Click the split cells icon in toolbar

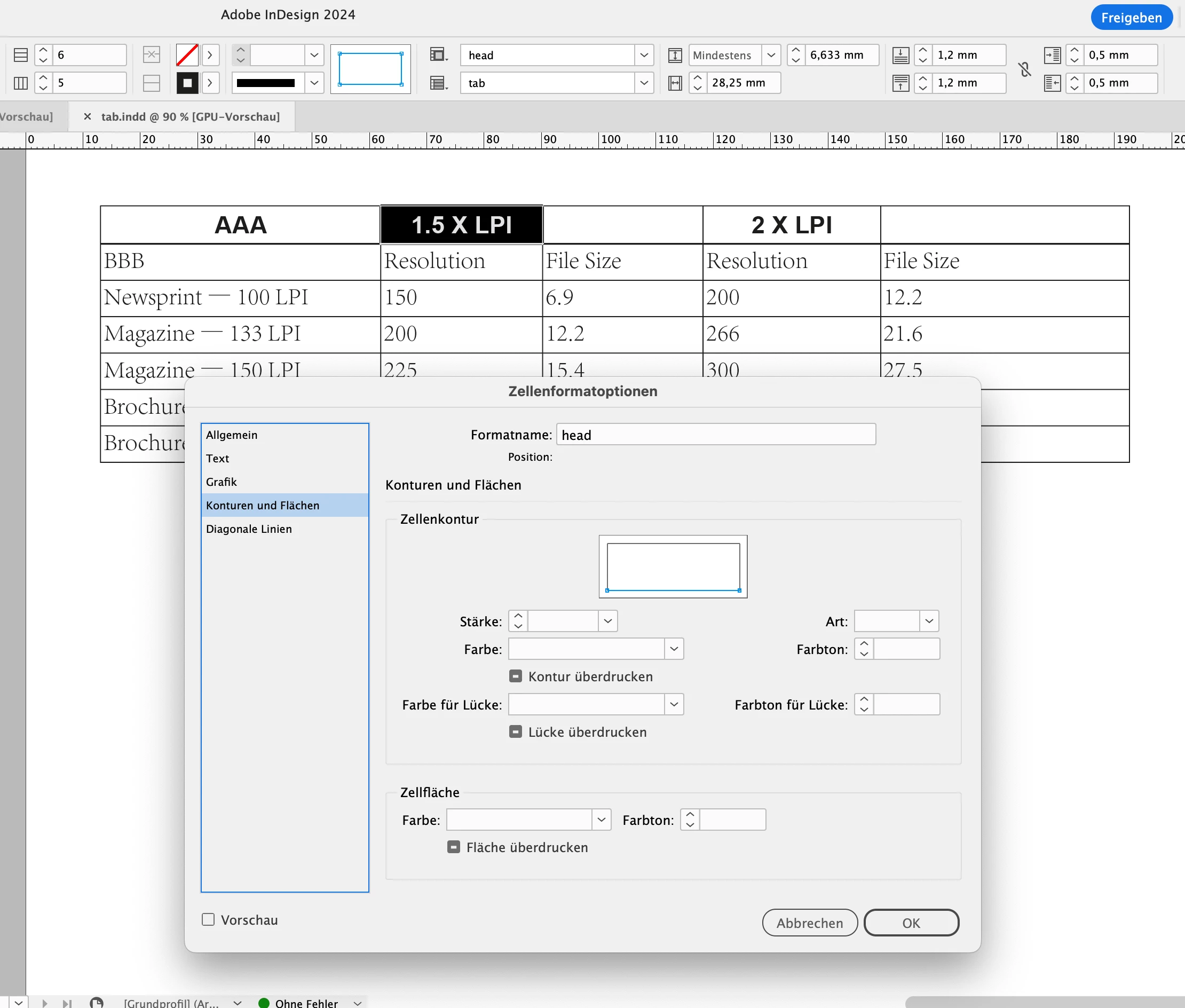click(151, 83)
